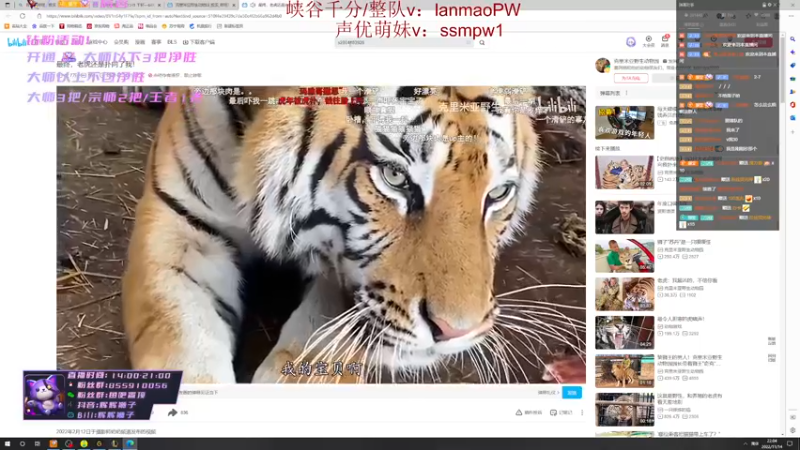
Task: Open the 漫画 navigation item
Action: click(x=140, y=42)
